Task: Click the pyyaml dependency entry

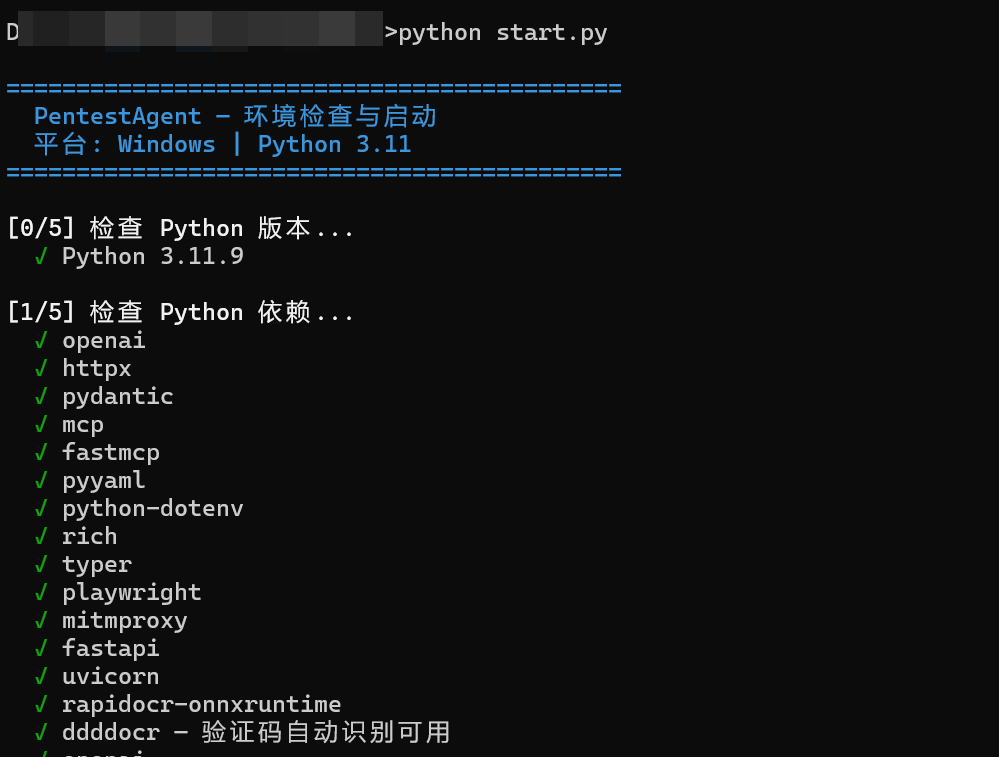Action: [104, 481]
